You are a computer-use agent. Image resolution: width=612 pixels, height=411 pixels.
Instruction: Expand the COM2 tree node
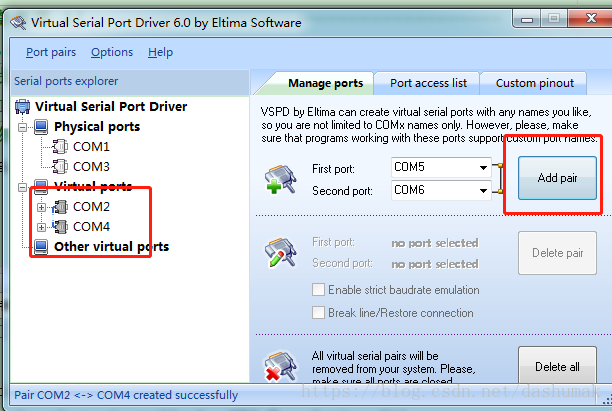tap(41, 207)
